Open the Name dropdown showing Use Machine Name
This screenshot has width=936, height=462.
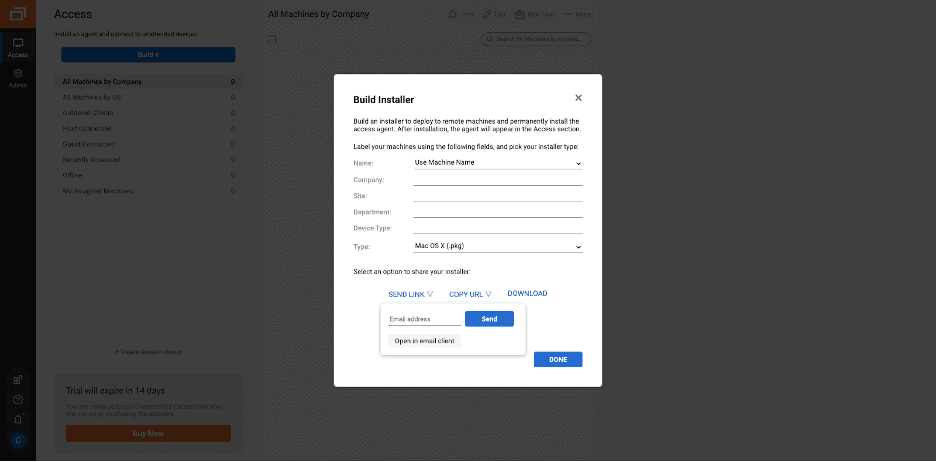(497, 162)
